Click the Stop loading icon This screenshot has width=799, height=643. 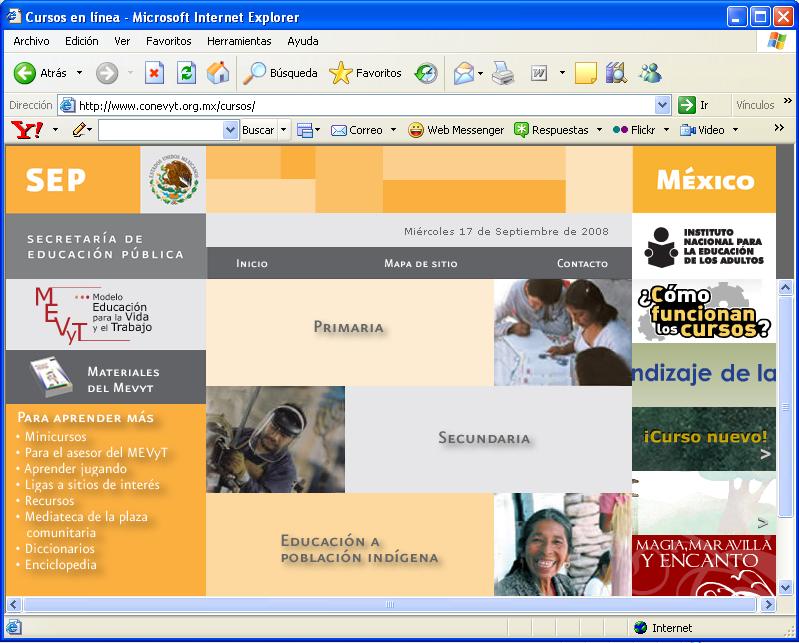click(x=154, y=73)
